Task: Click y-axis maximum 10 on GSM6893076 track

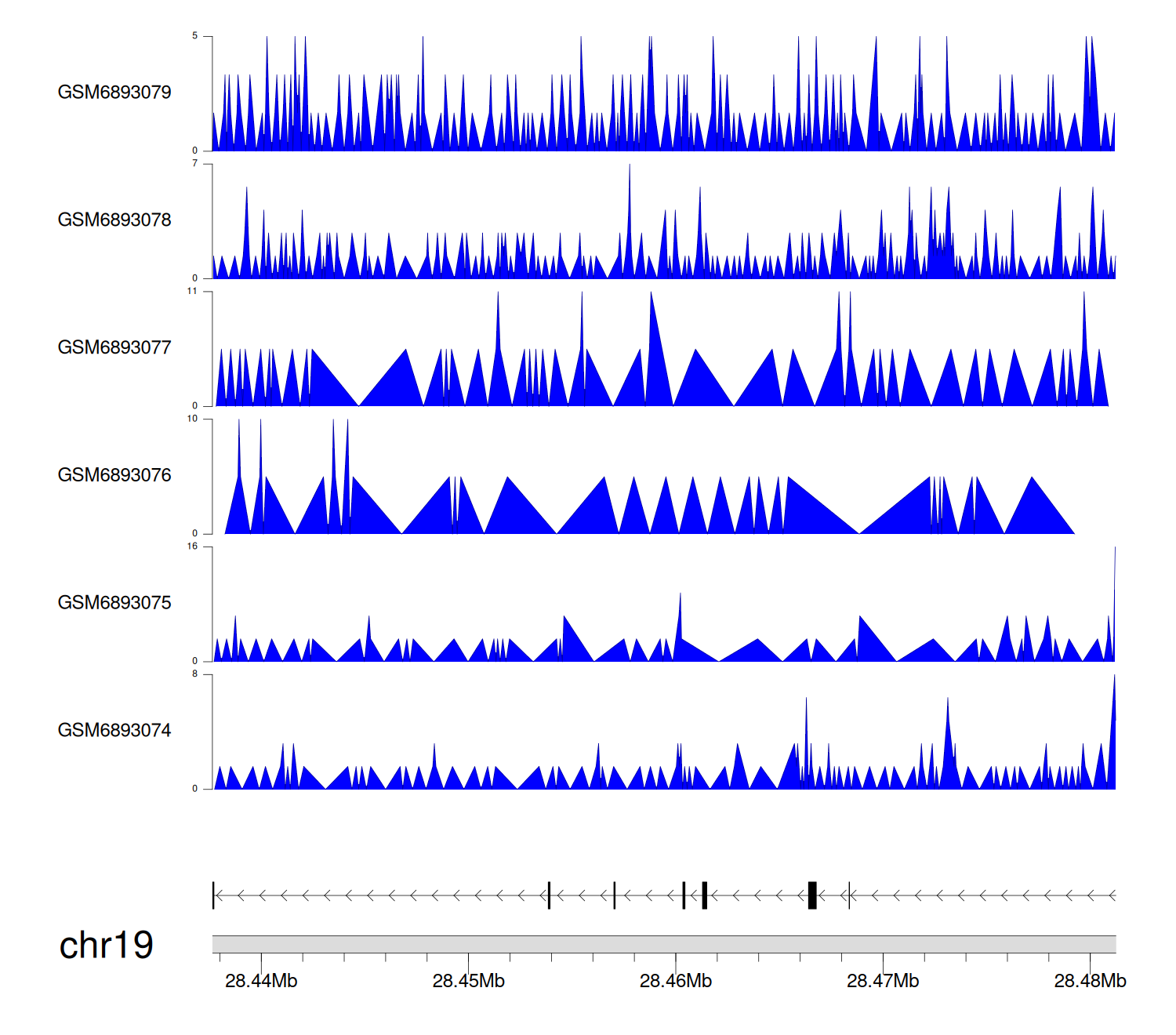Action: [192, 419]
